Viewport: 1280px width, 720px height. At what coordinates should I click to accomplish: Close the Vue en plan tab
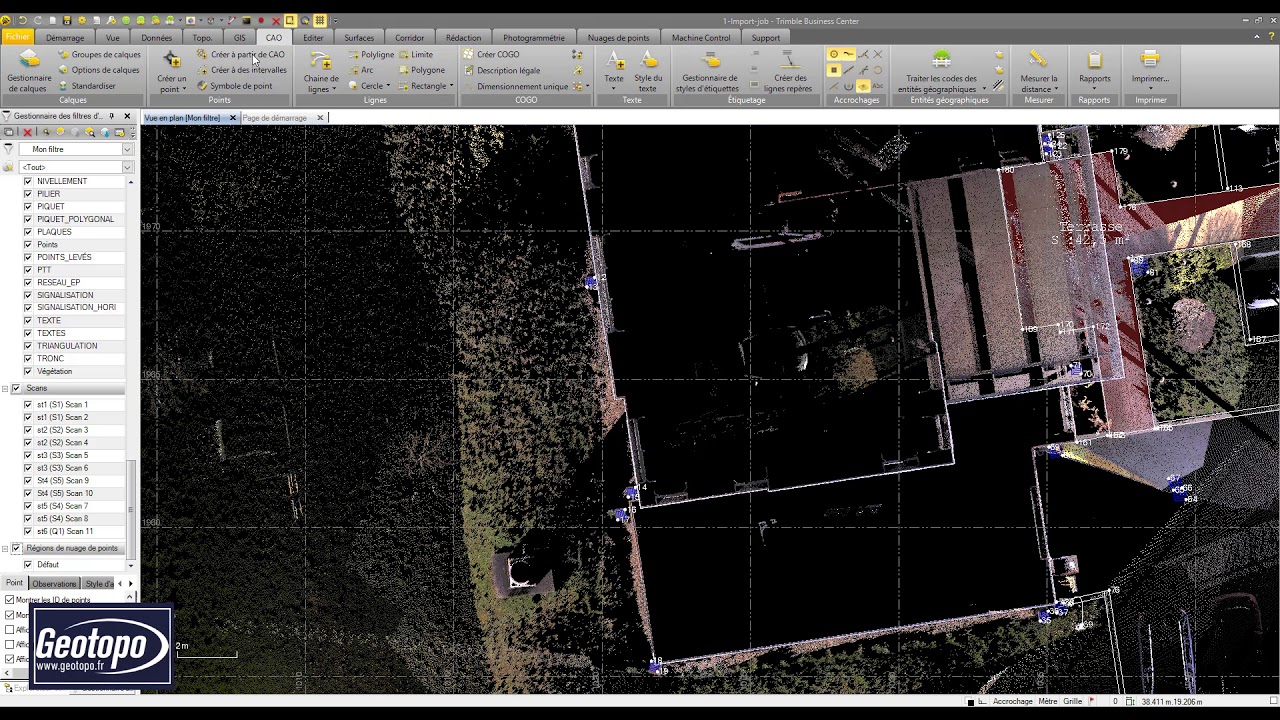pos(233,118)
